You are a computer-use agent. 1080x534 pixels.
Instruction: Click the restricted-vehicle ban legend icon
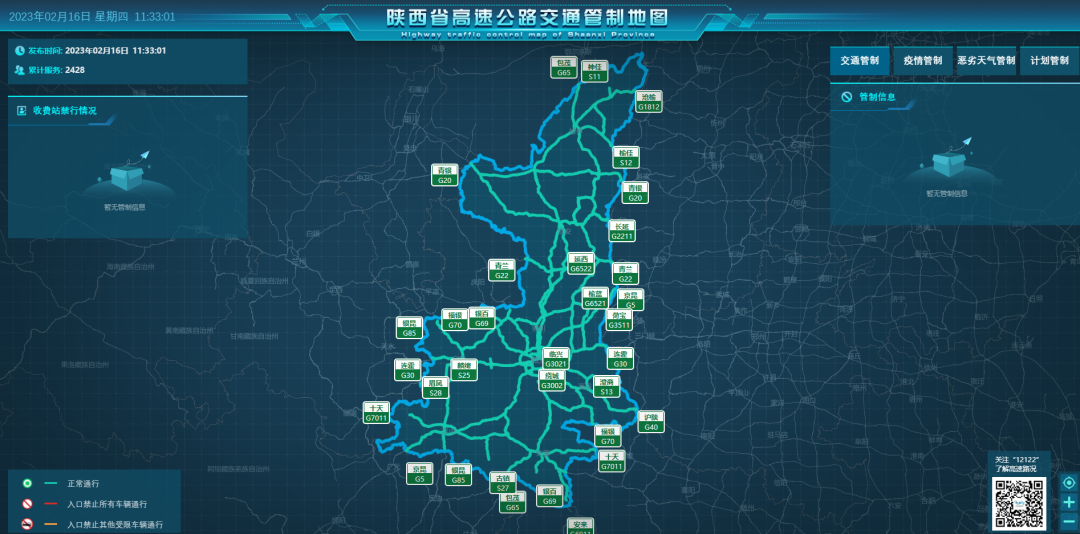27,524
